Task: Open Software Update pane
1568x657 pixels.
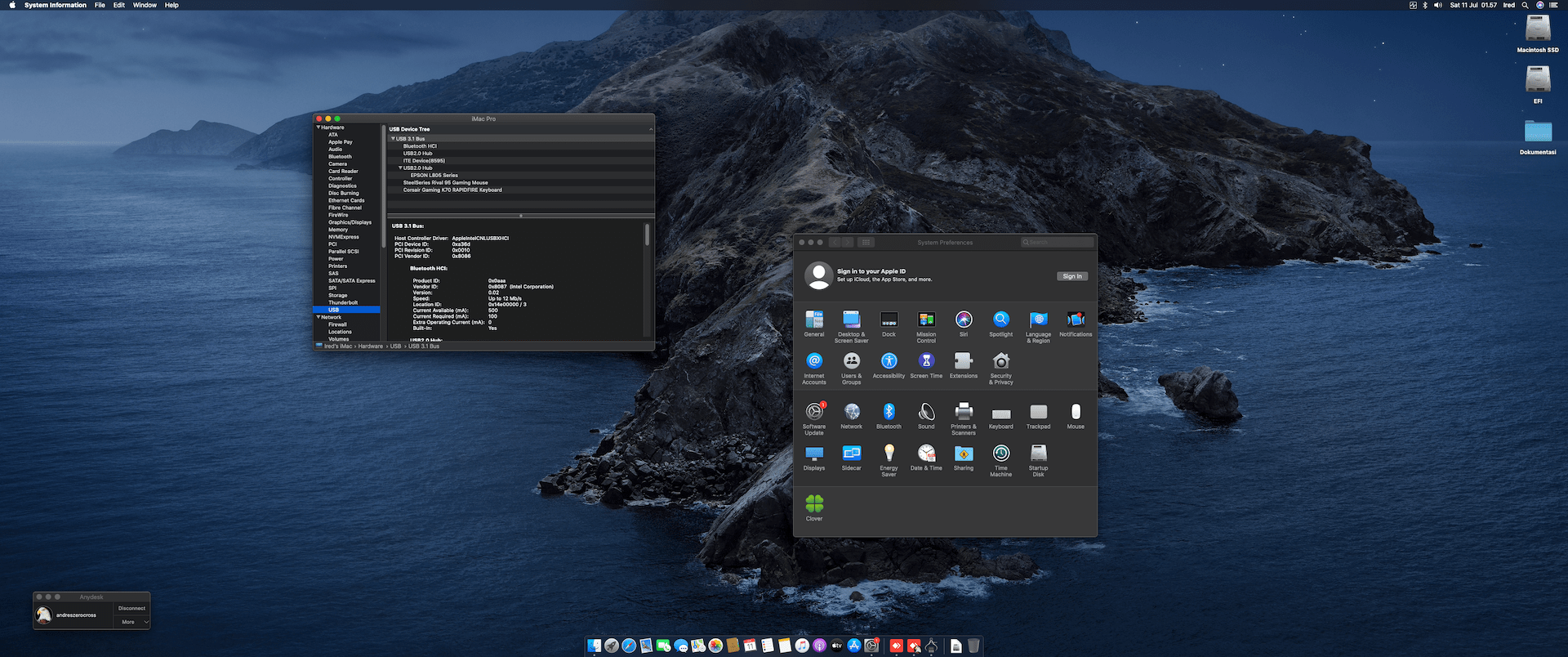Action: [814, 413]
